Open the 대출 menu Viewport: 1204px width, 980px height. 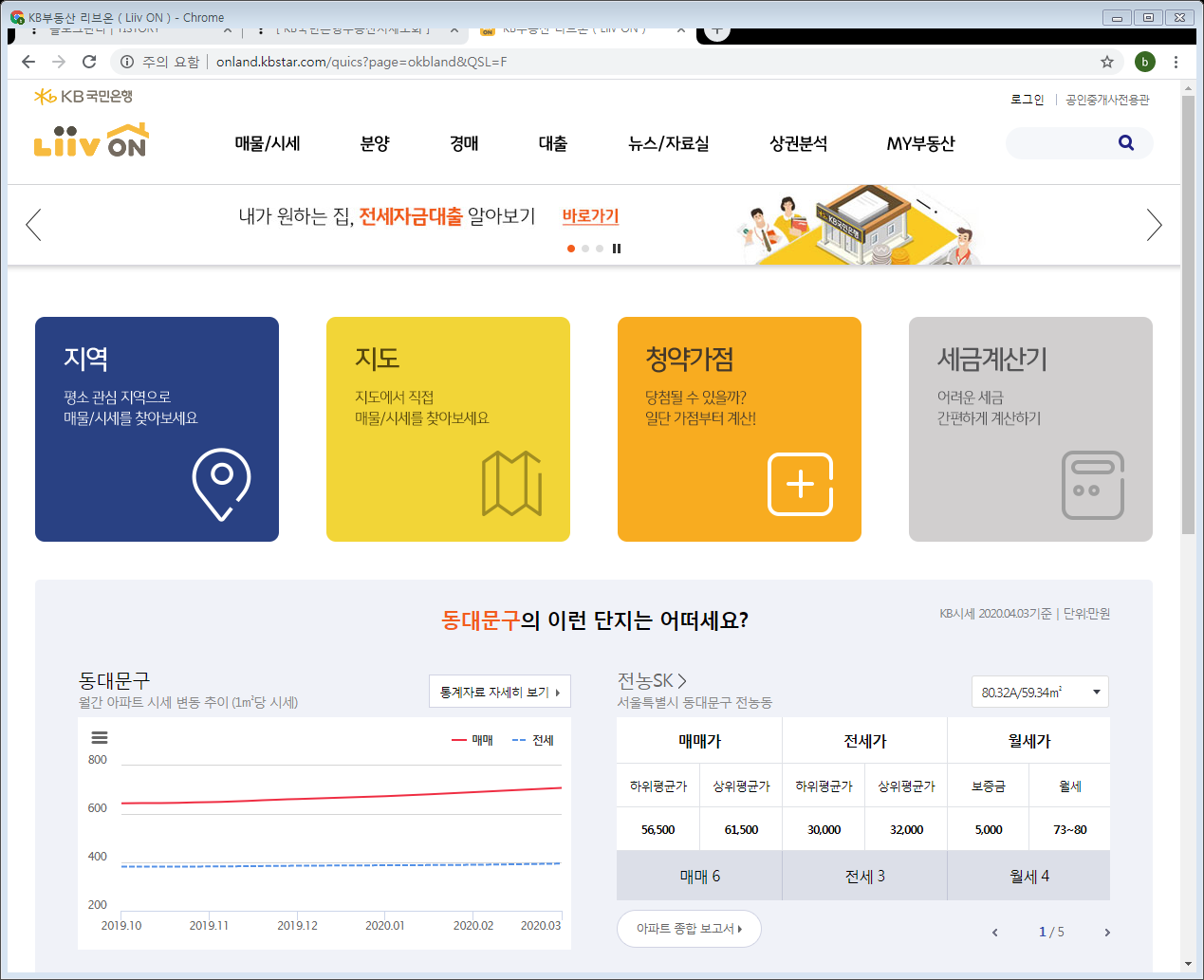click(x=553, y=143)
